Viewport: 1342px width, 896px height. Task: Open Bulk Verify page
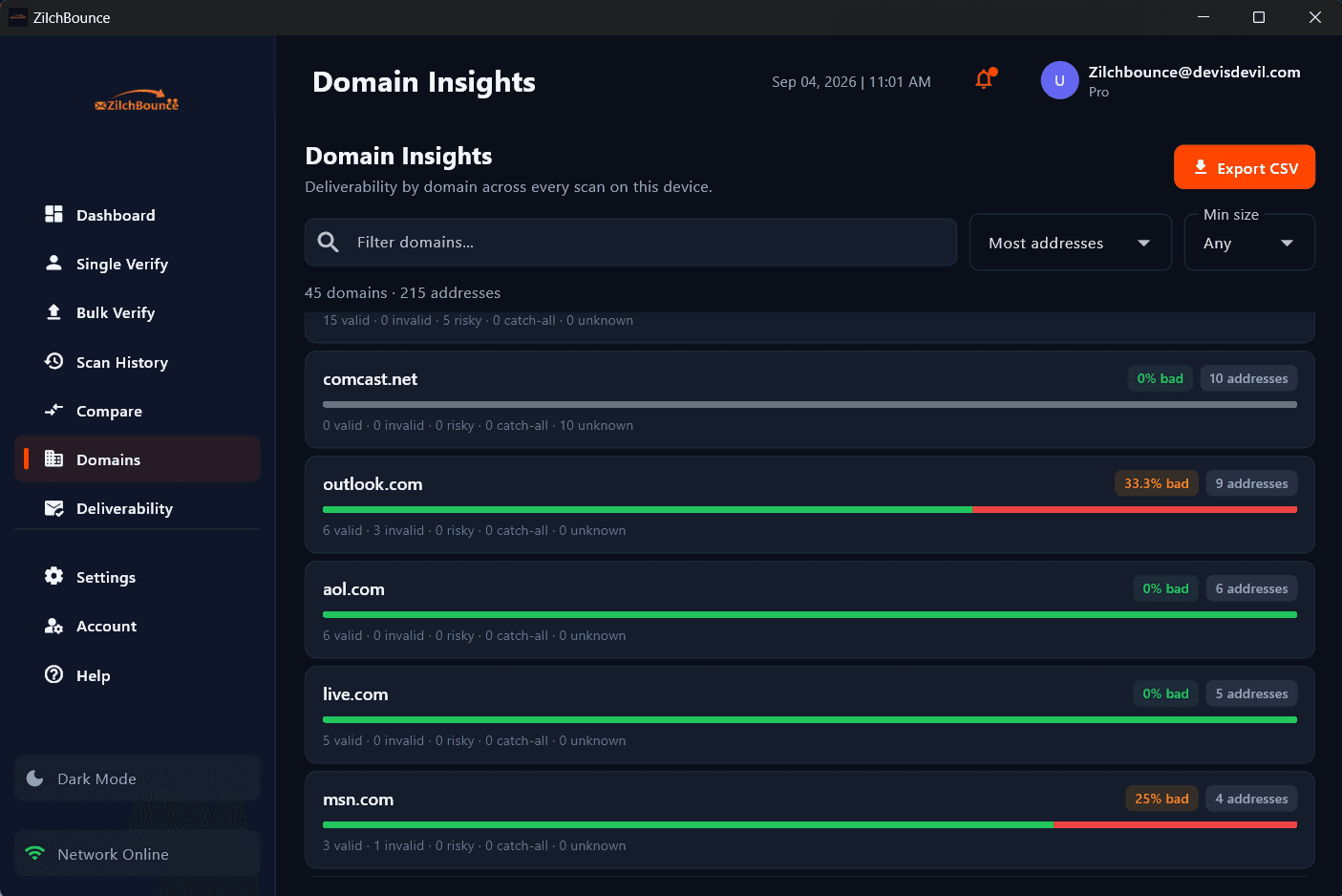click(137, 312)
